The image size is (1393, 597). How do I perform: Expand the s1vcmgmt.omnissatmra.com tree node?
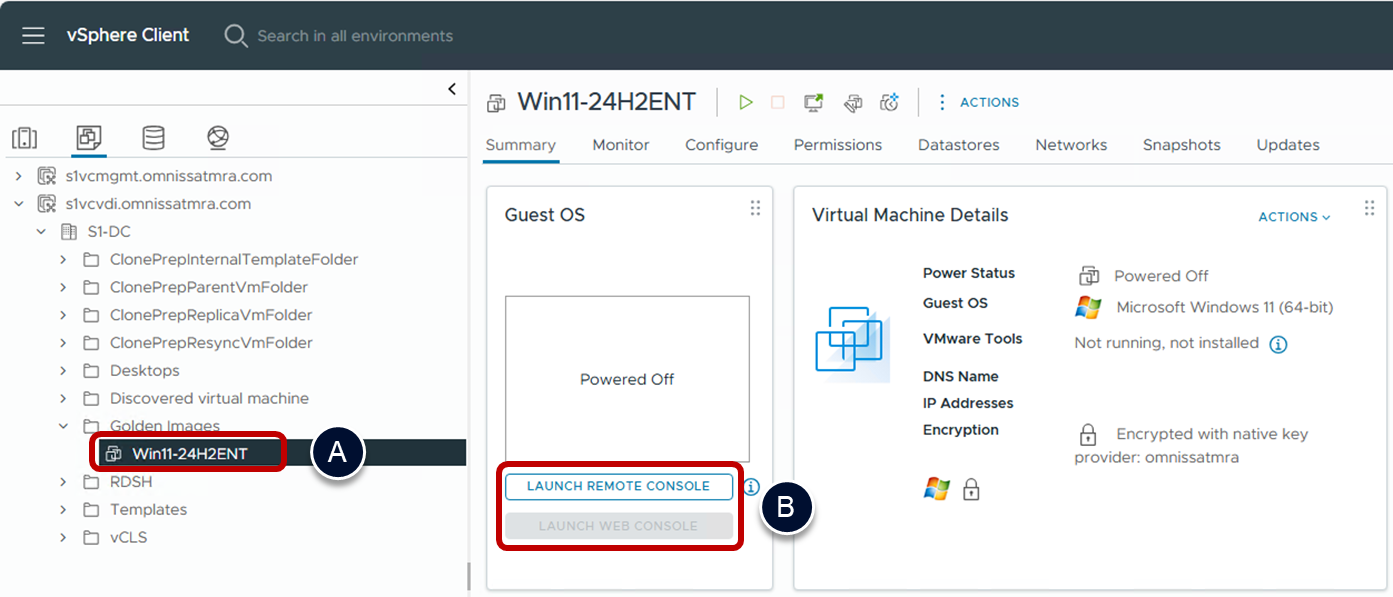tap(18, 176)
